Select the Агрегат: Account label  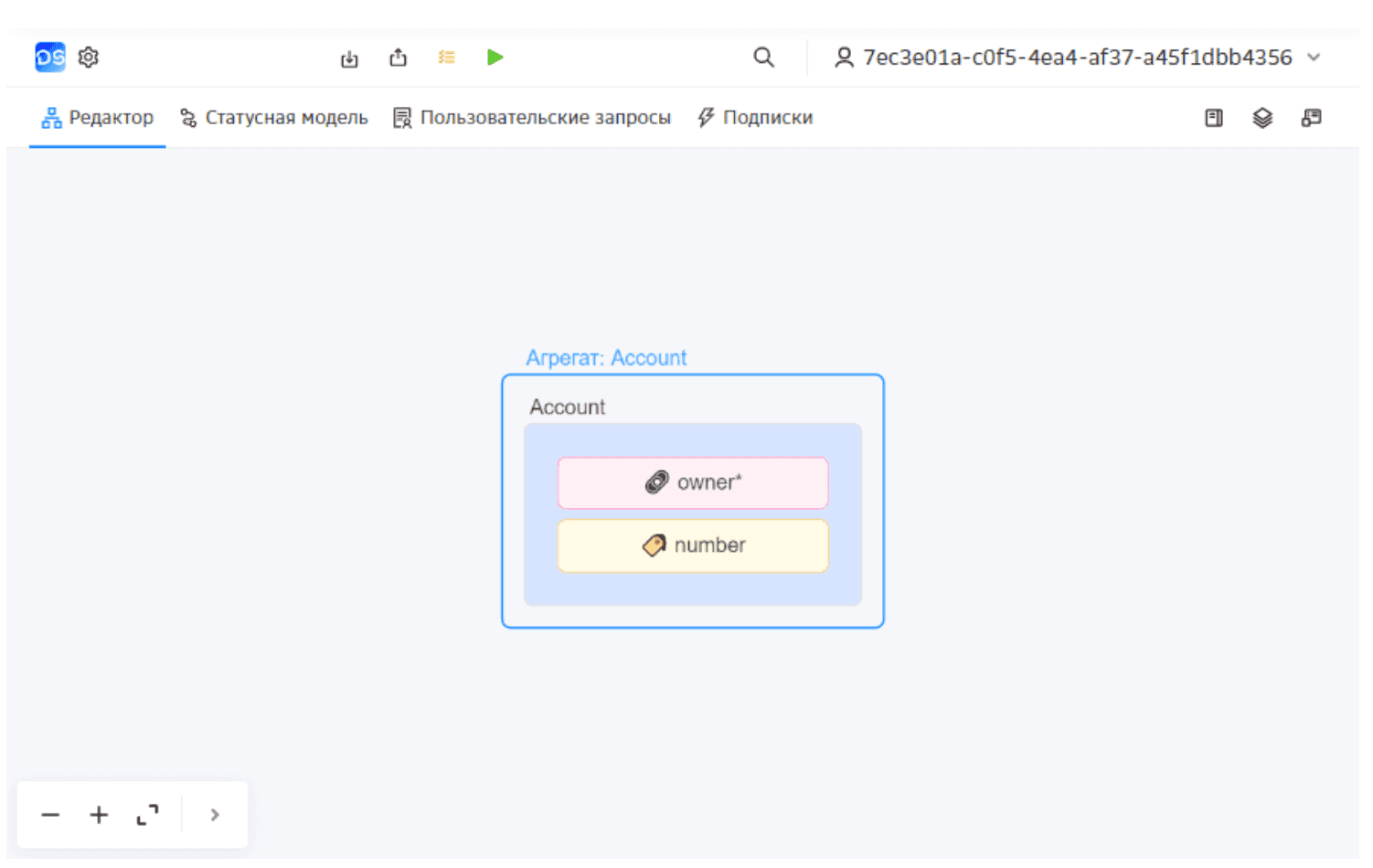[x=606, y=358]
